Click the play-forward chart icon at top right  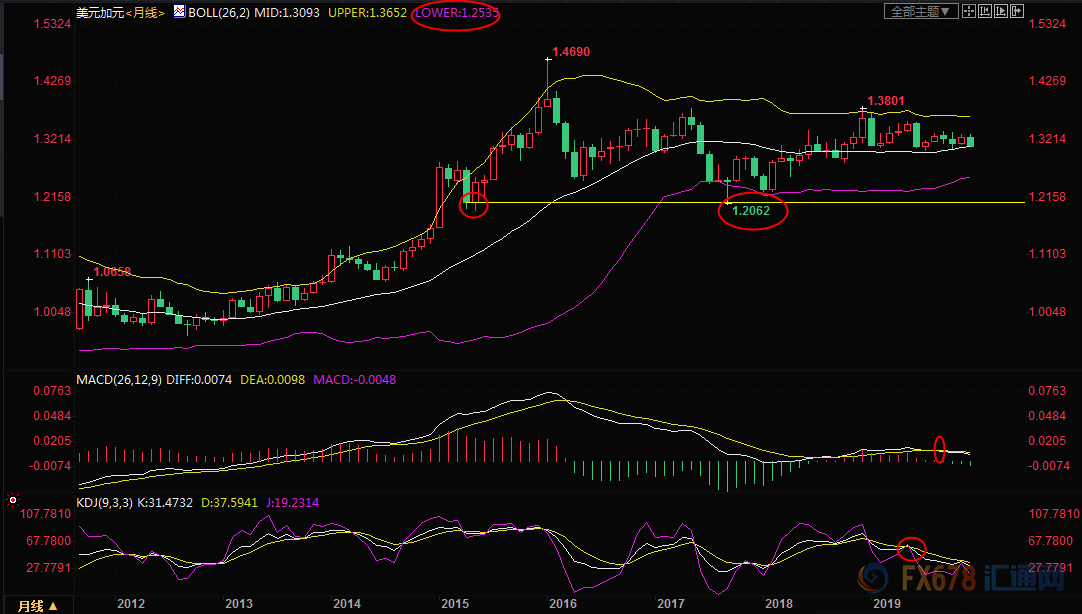(1002, 11)
